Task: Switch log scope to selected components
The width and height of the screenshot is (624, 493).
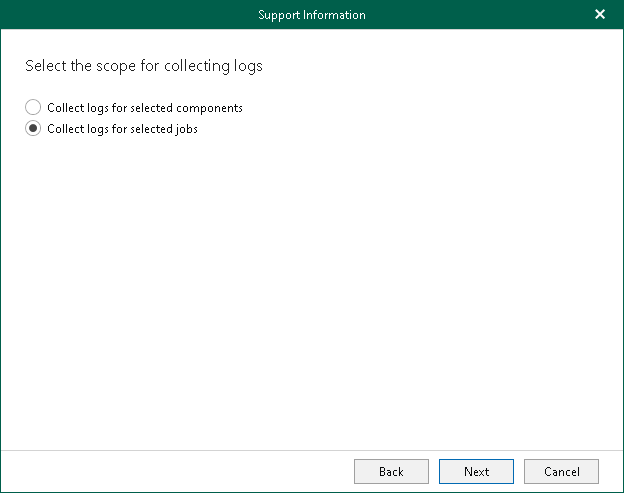Action: point(33,107)
